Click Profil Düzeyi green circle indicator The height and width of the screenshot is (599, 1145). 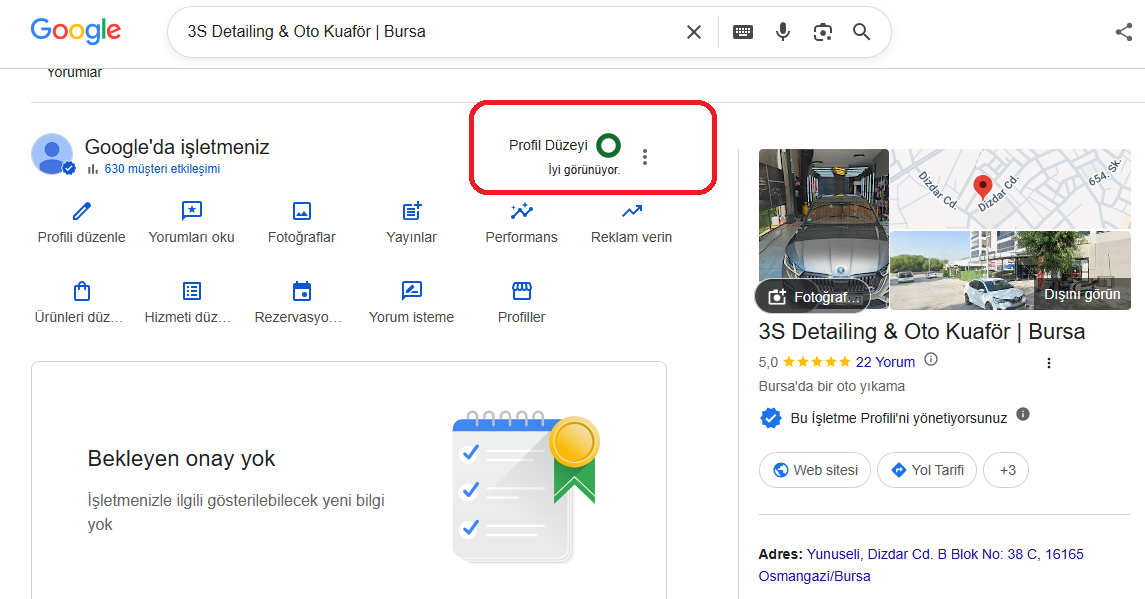(x=608, y=145)
